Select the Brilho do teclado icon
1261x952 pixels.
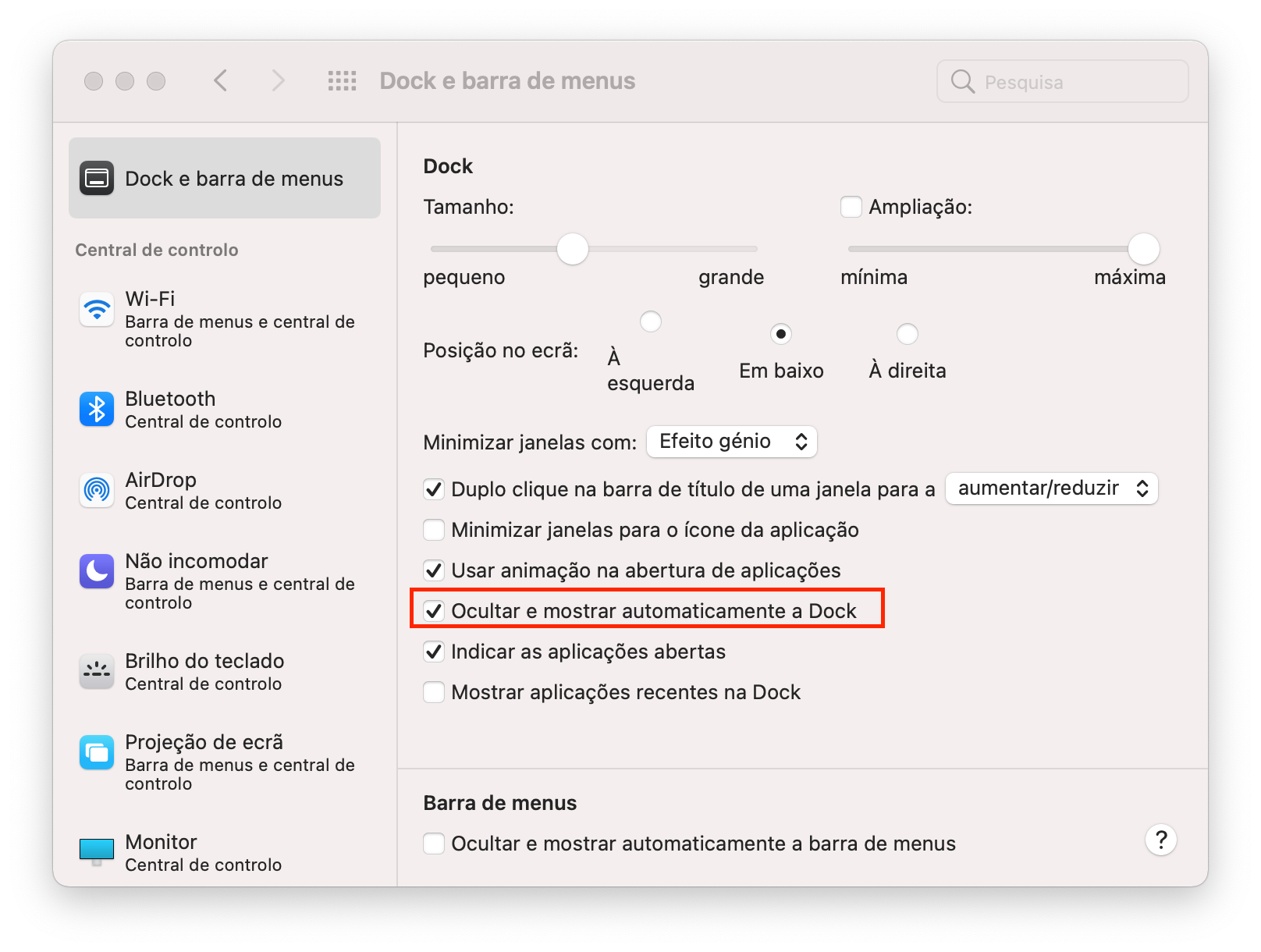(x=97, y=672)
